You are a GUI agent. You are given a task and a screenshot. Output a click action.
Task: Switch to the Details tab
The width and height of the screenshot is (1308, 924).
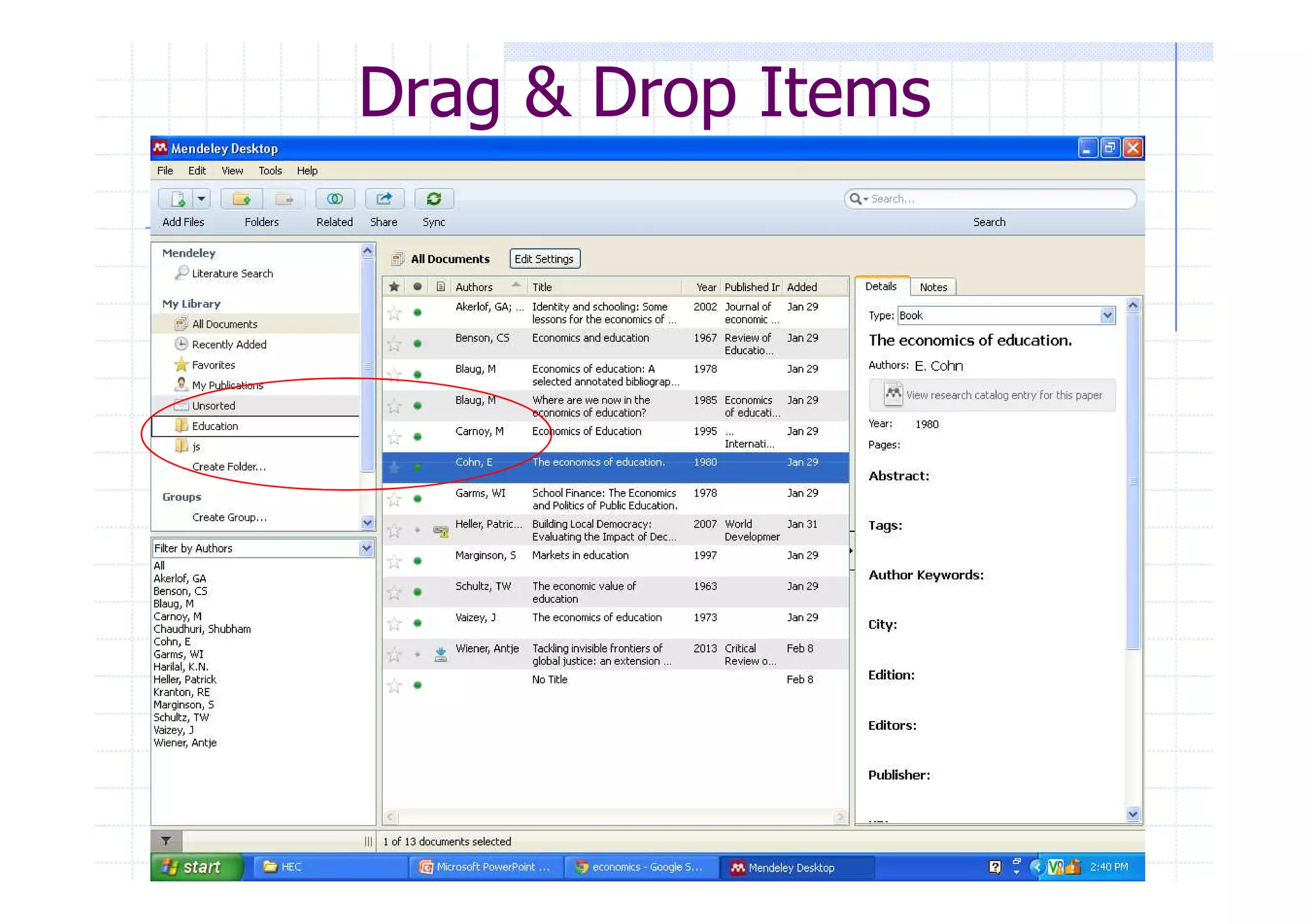[x=881, y=286]
